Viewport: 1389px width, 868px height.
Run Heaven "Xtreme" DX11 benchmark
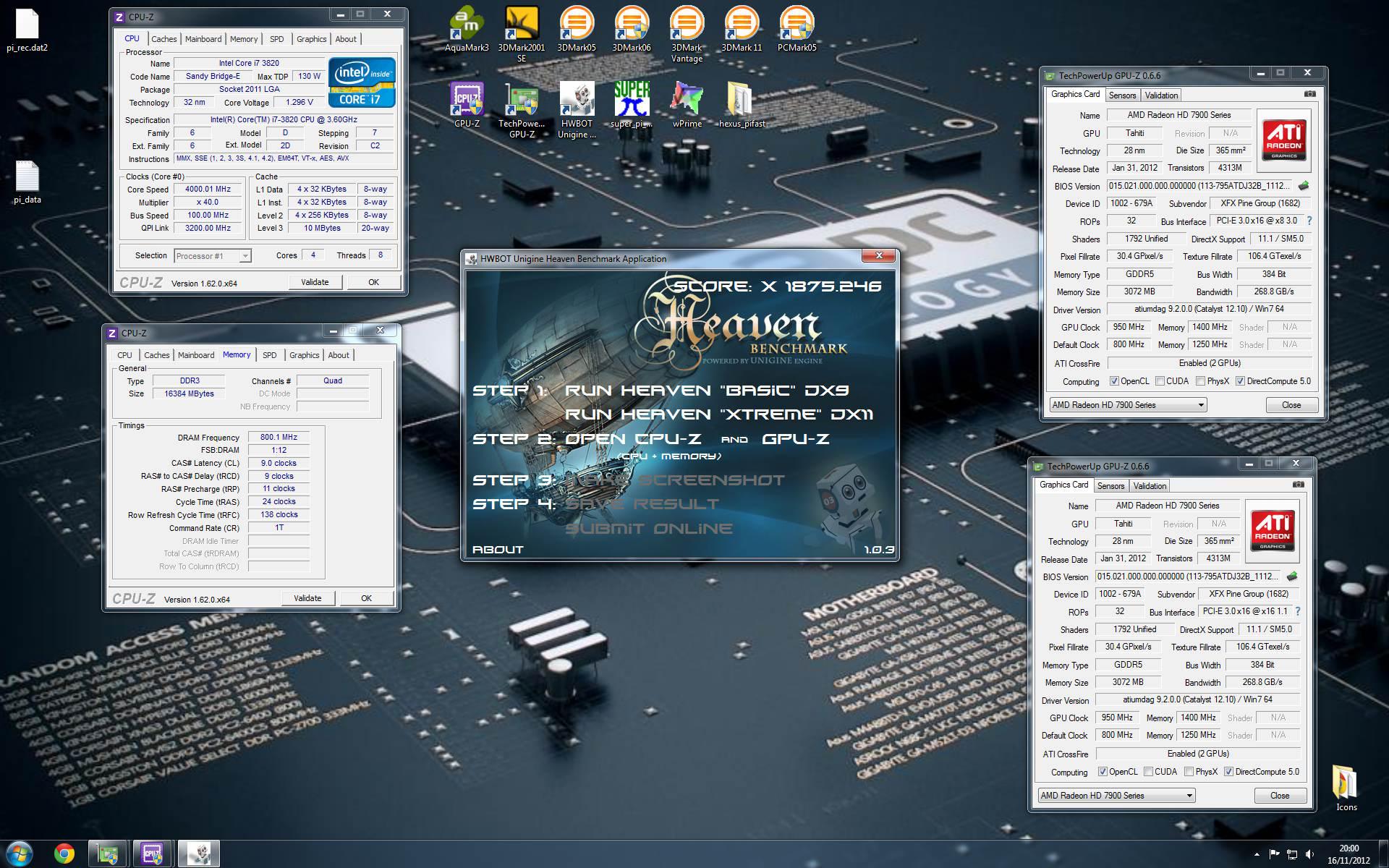(x=719, y=414)
